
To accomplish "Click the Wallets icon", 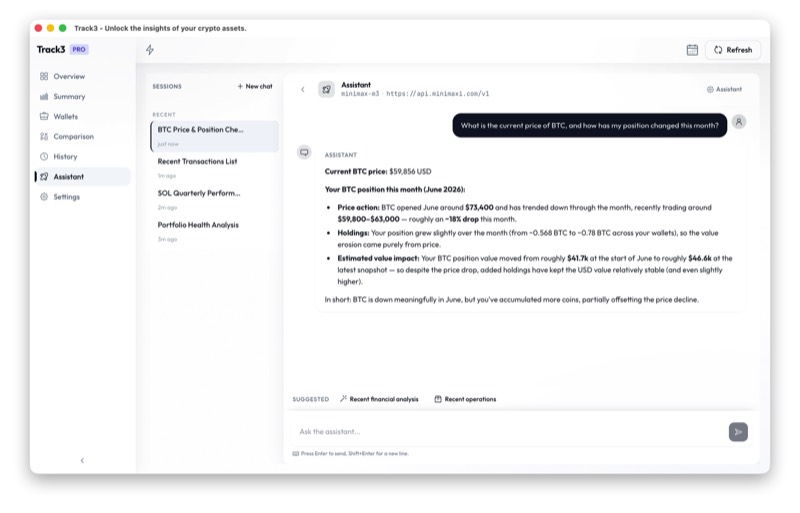I will click(44, 116).
